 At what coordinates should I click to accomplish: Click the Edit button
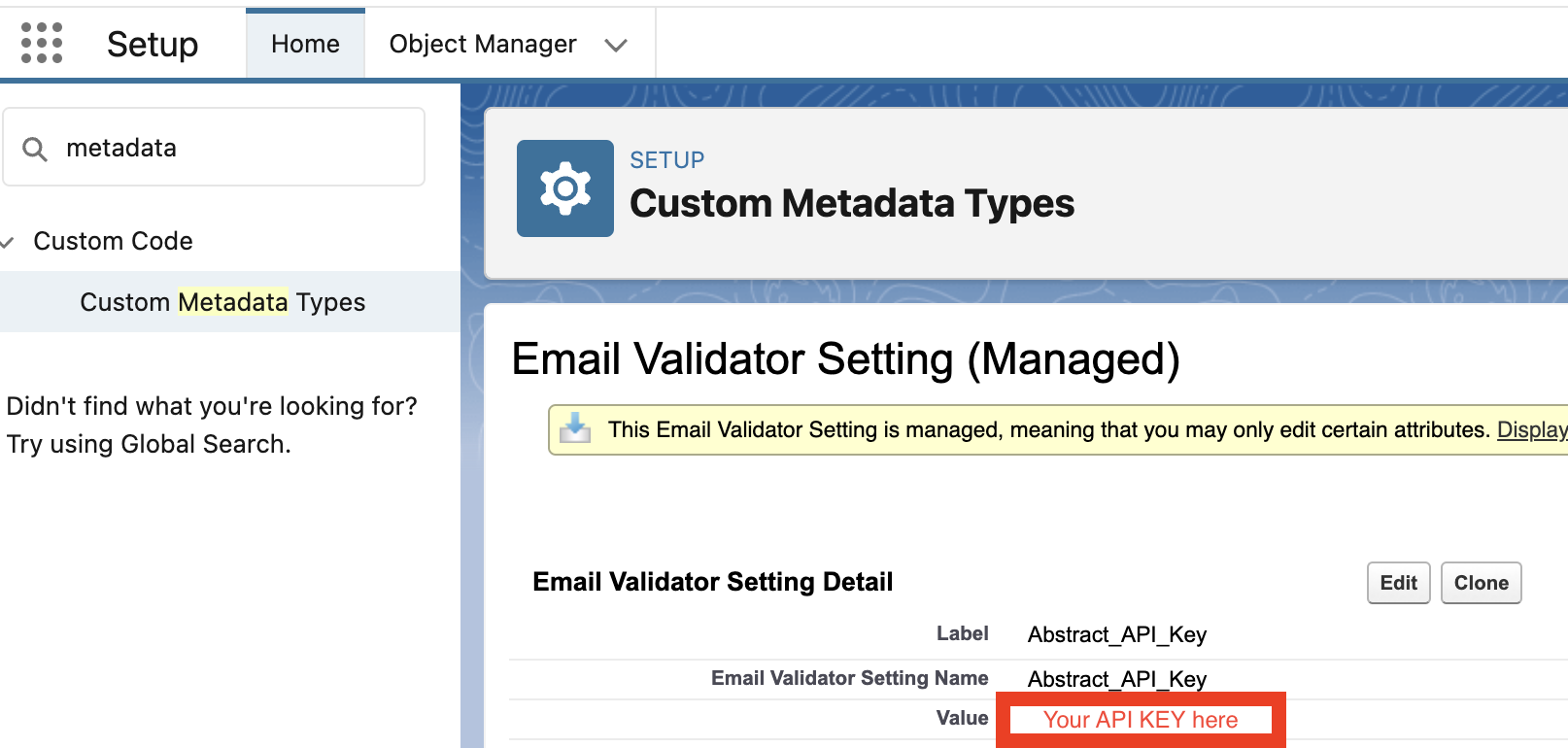point(1399,583)
